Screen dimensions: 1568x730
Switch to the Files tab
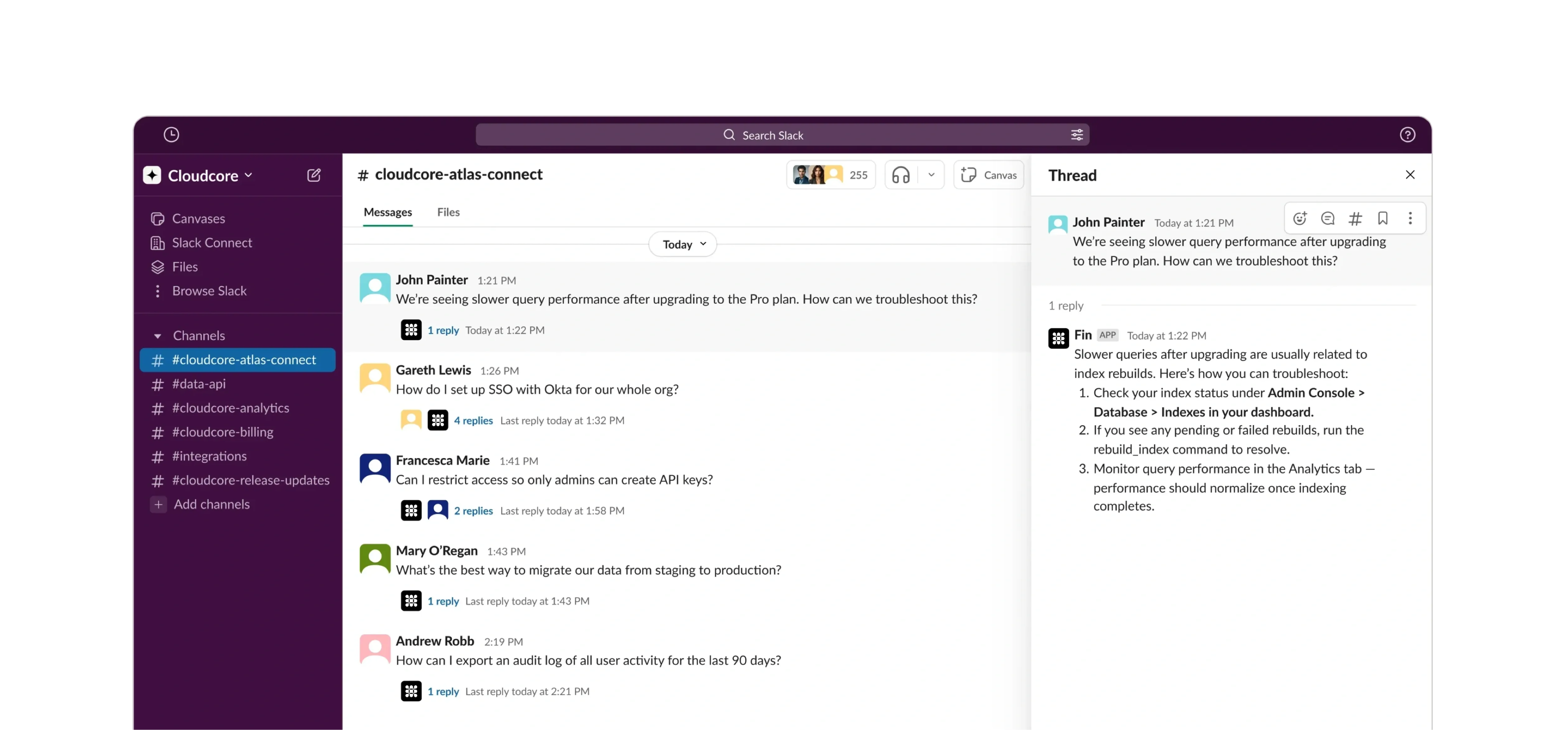(x=448, y=212)
